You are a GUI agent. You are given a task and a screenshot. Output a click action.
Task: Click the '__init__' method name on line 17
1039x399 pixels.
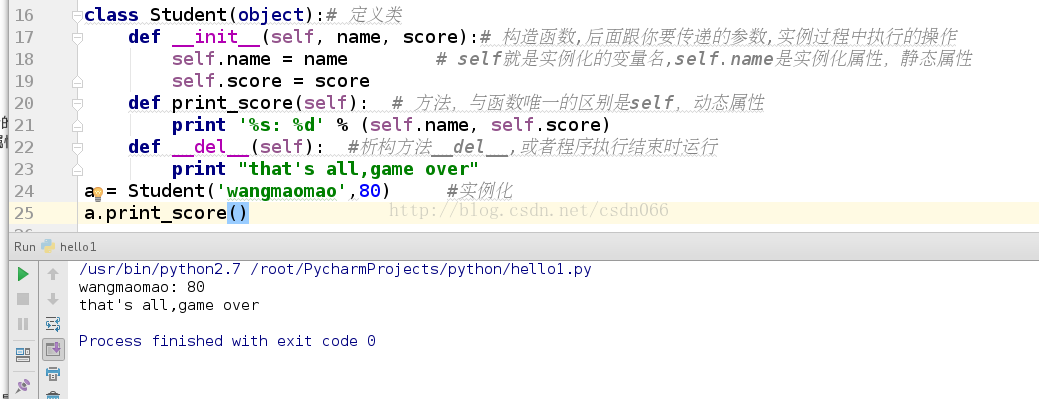pyautogui.click(x=215, y=37)
